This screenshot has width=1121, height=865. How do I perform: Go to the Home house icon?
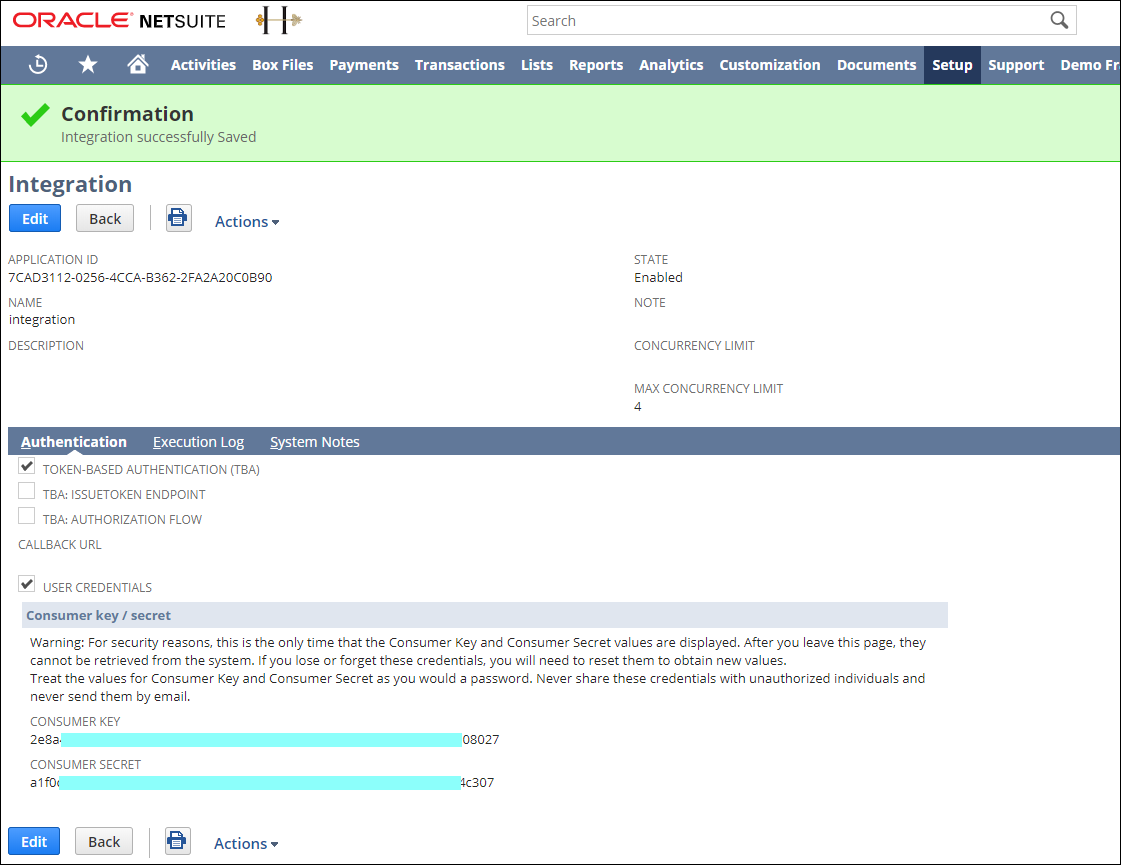click(138, 65)
